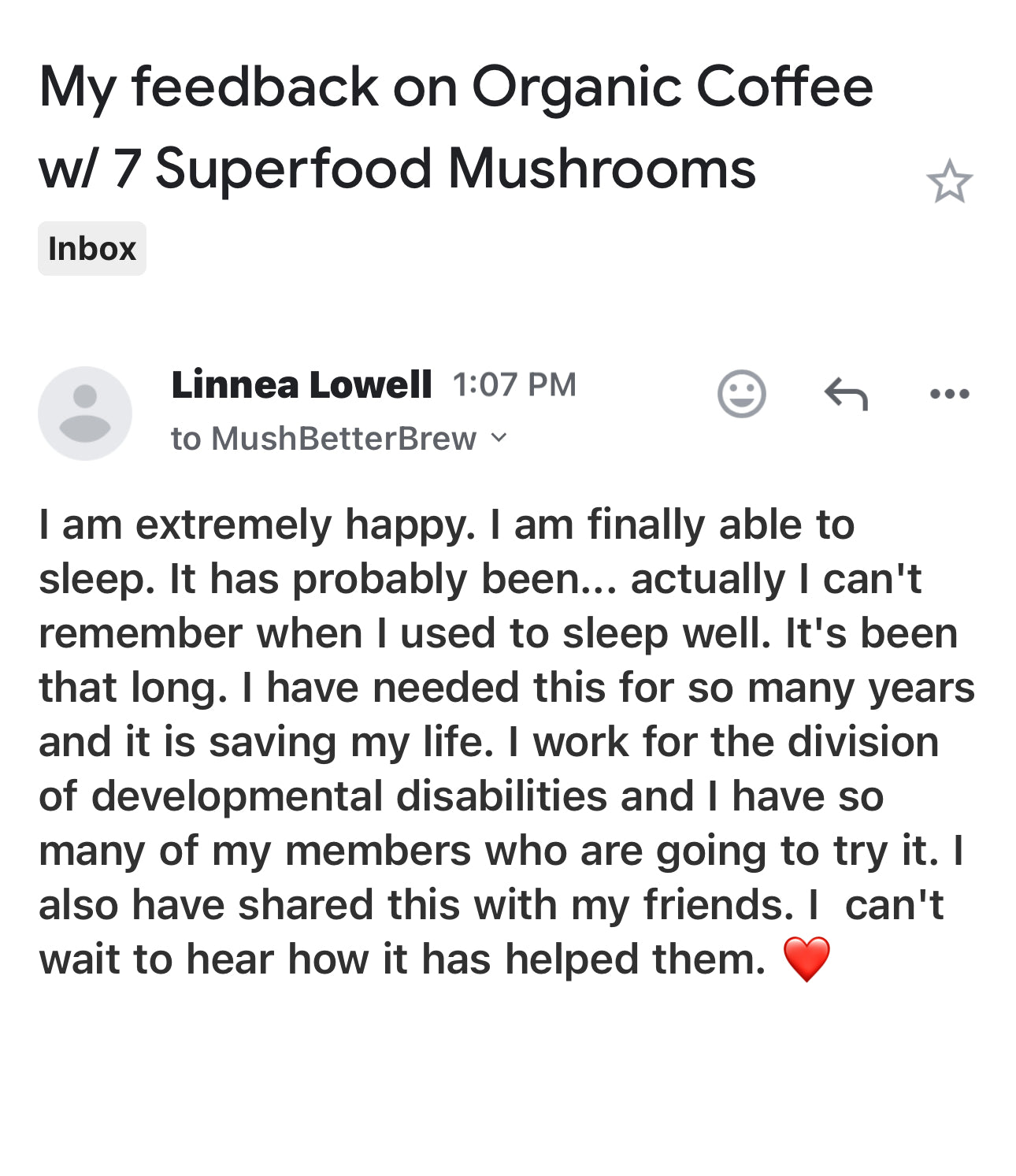This screenshot has width=1016, height=1176.
Task: Tap sender name Linnea Lowell
Action: (302, 384)
